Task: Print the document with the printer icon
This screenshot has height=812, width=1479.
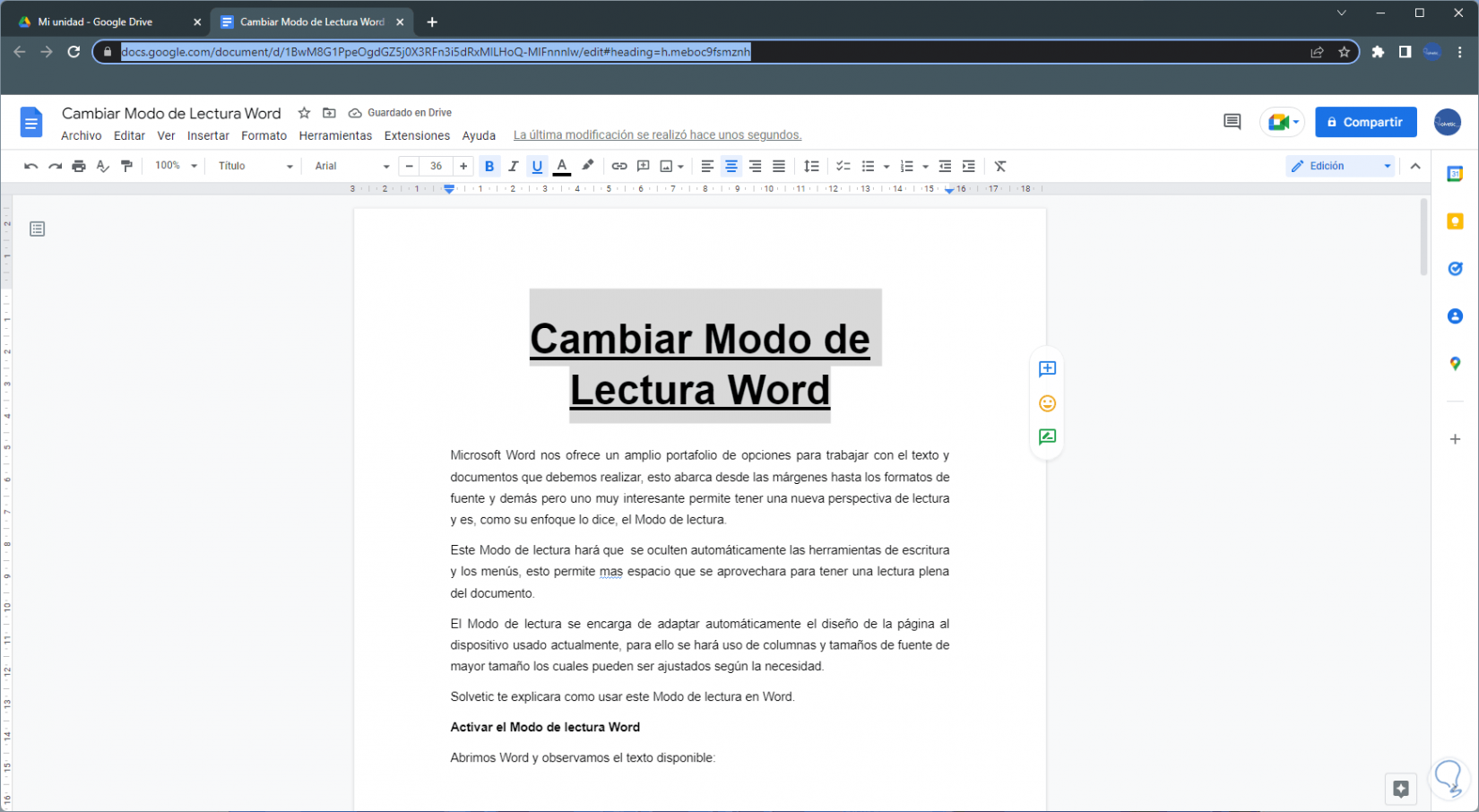Action: (79, 166)
